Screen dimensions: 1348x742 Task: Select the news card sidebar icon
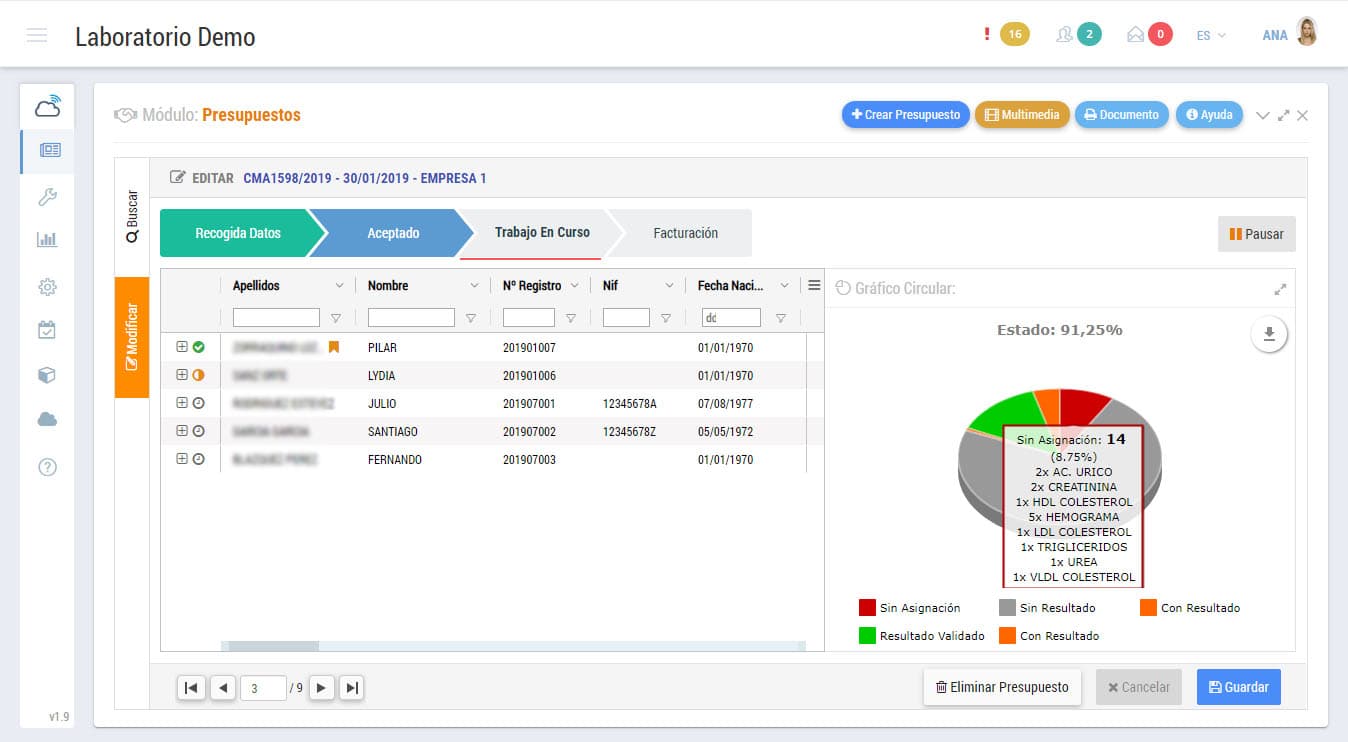[x=49, y=150]
